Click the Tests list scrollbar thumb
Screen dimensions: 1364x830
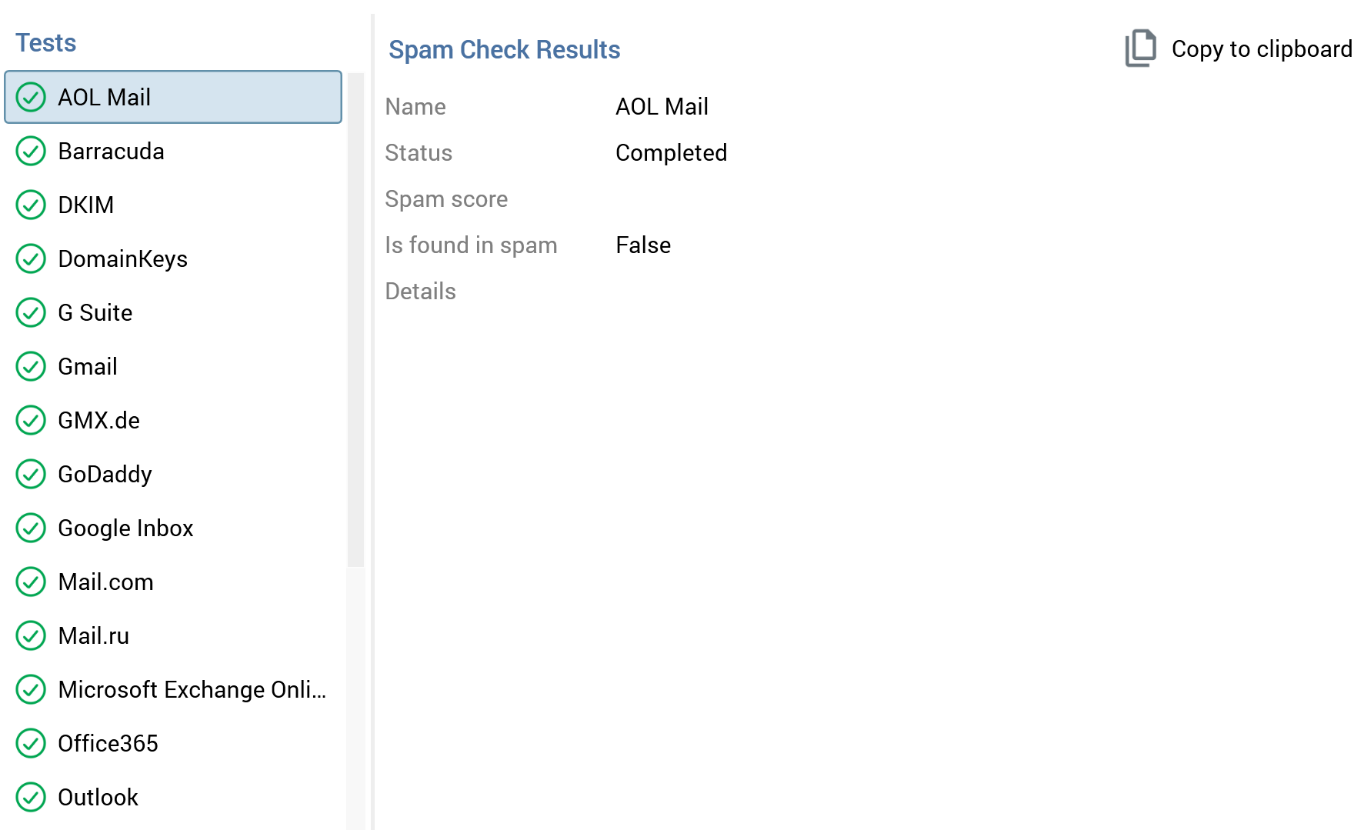[356, 320]
